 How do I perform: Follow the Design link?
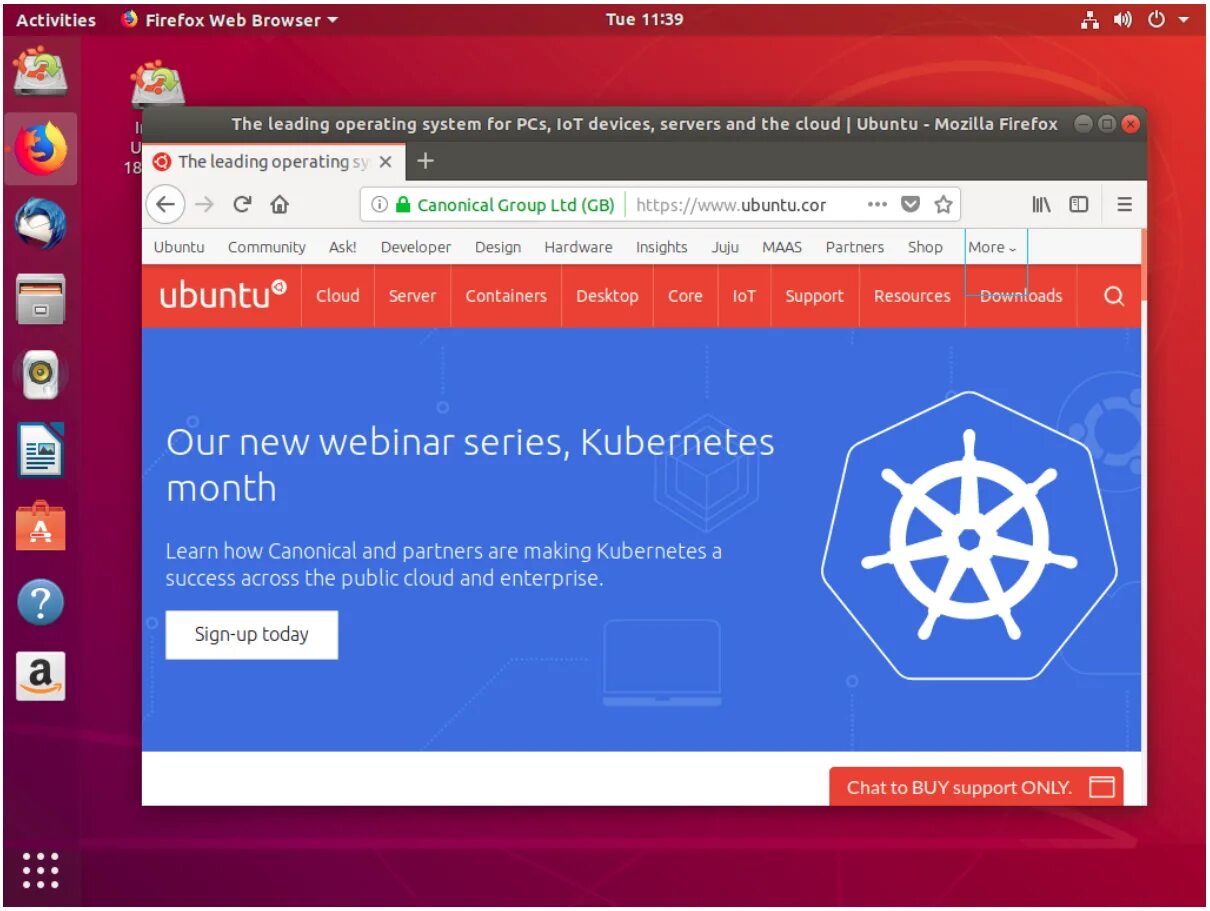pos(498,247)
